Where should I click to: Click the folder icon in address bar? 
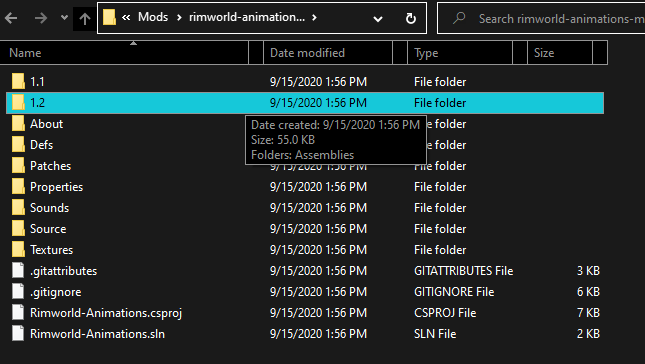click(x=109, y=17)
